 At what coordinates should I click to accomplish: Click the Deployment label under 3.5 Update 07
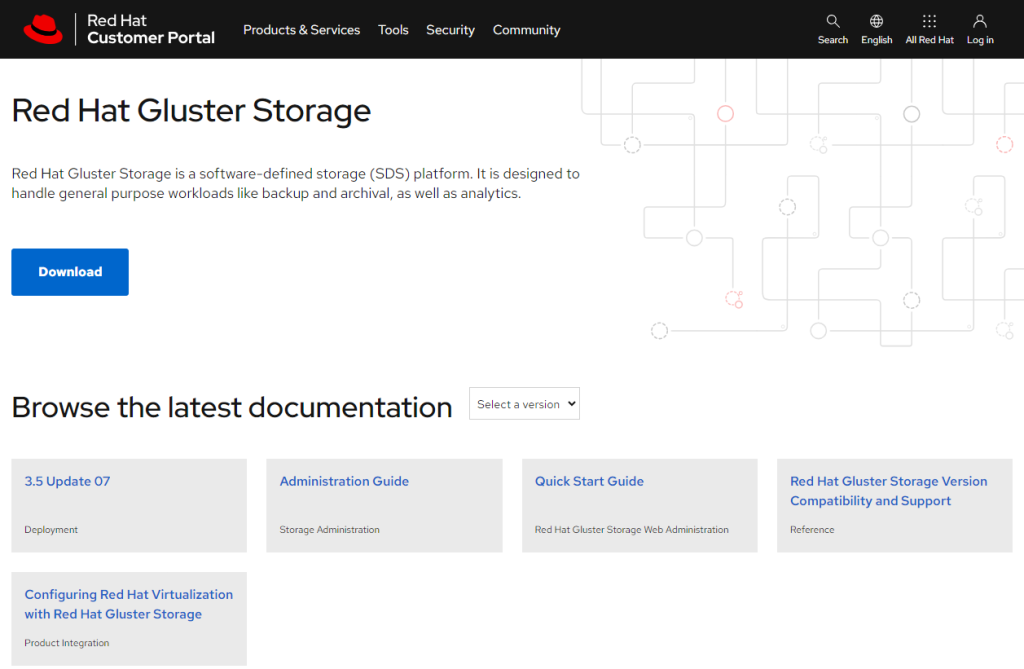pos(51,530)
